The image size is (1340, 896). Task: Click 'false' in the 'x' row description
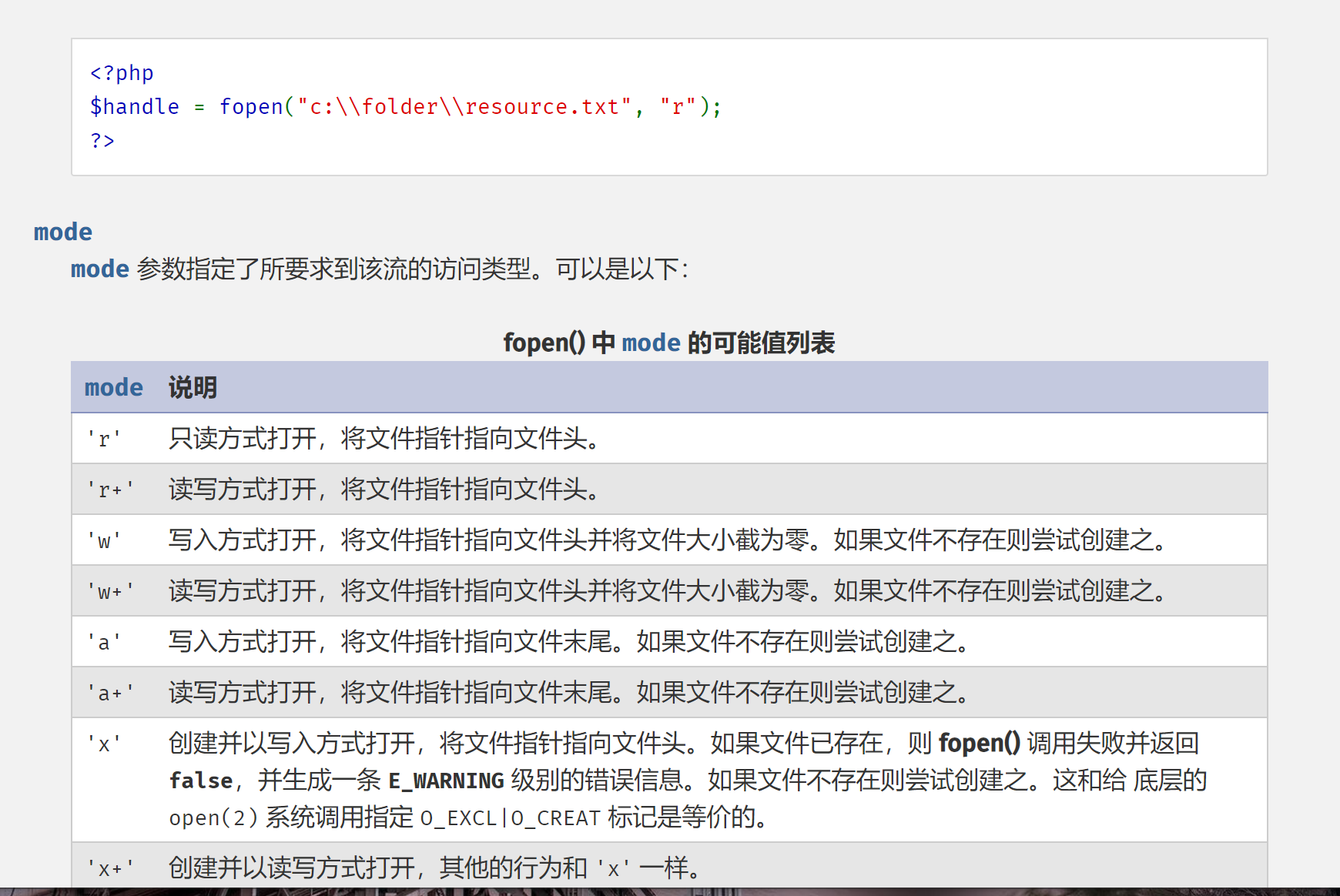(201, 781)
